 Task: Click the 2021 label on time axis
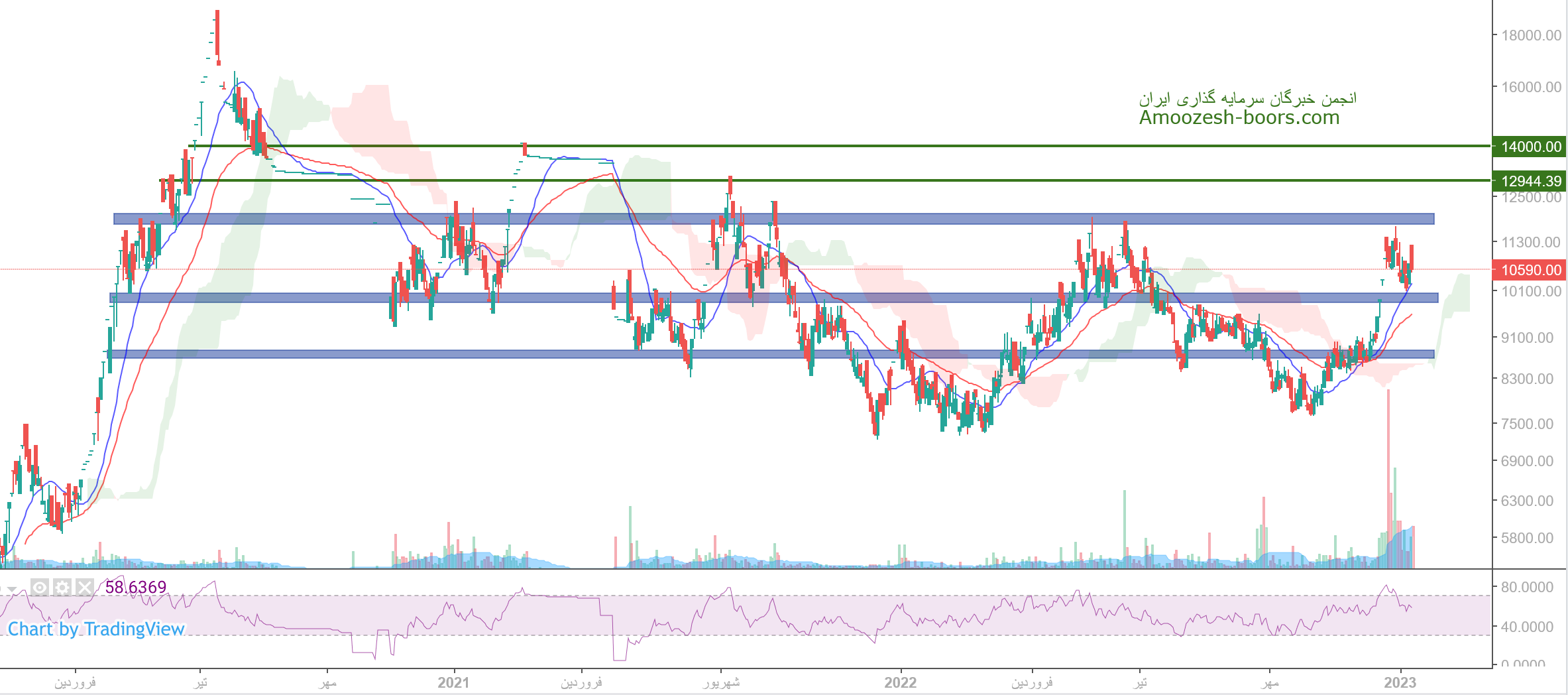pyautogui.click(x=453, y=682)
